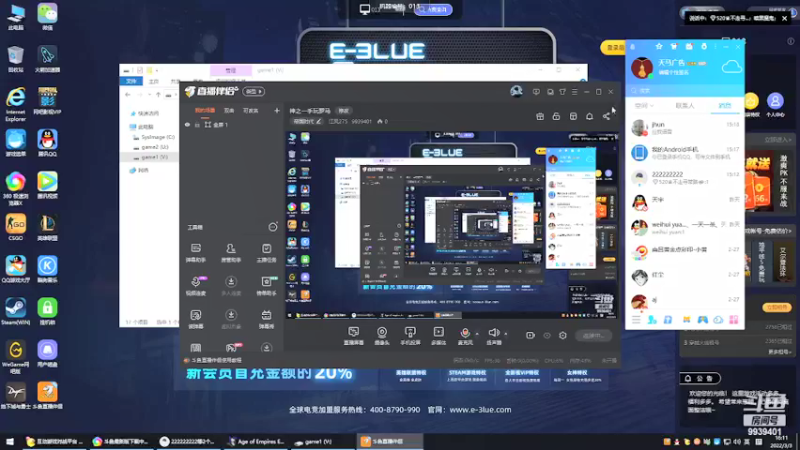Add camera source in bottom toolbar
The height and width of the screenshot is (450, 800).
[x=382, y=336]
